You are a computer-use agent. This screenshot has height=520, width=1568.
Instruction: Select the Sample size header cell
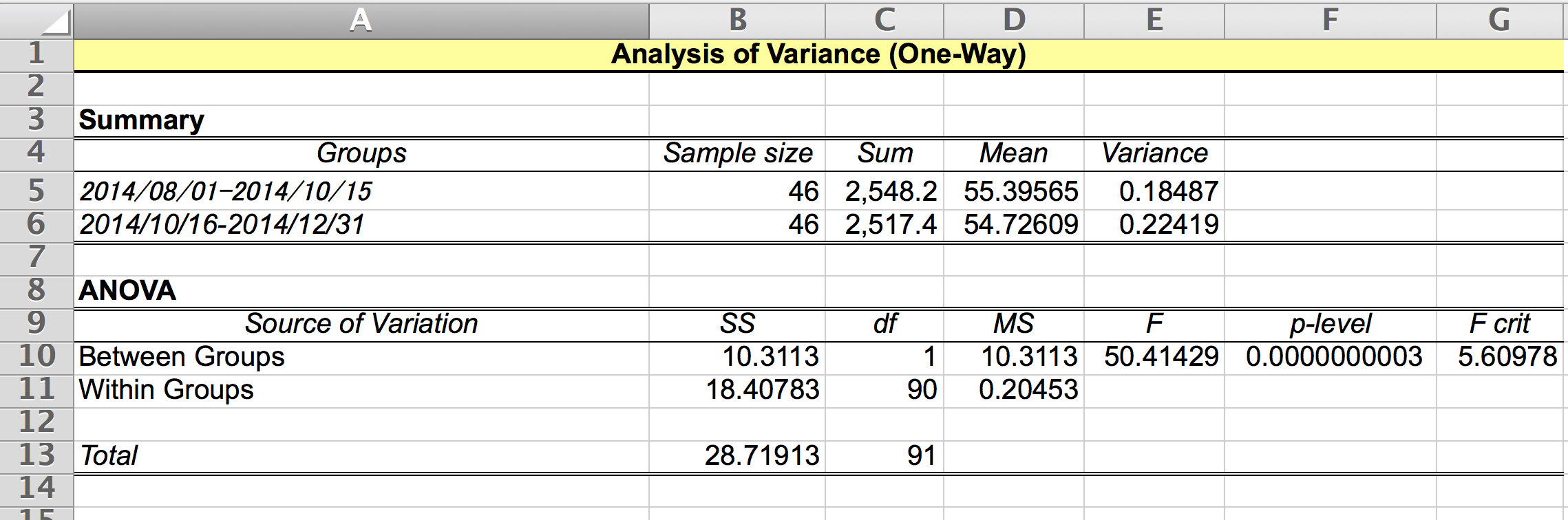point(737,153)
